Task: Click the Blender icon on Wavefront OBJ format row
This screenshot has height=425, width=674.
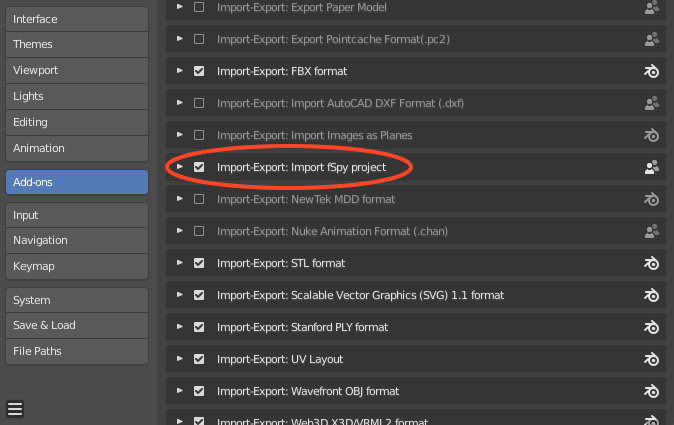Action: (652, 391)
